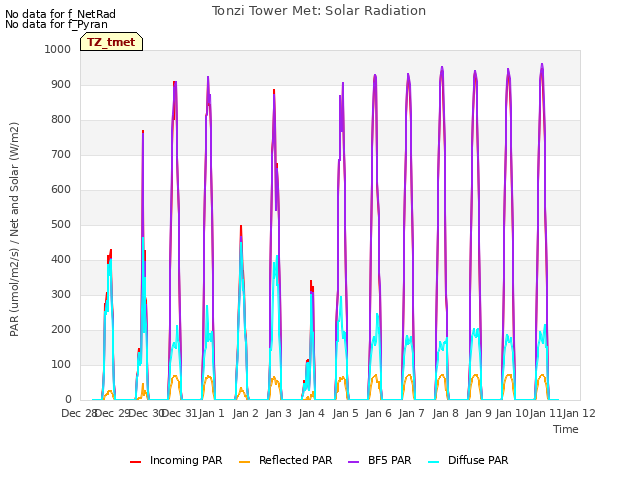This screenshot has width=640, height=480.
Task: Click the Dec 30 purple spike peak
Action: 143,131
